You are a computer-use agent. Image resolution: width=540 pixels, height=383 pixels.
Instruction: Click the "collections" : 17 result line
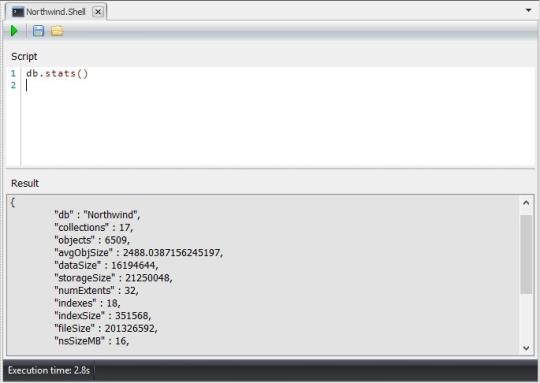93,228
